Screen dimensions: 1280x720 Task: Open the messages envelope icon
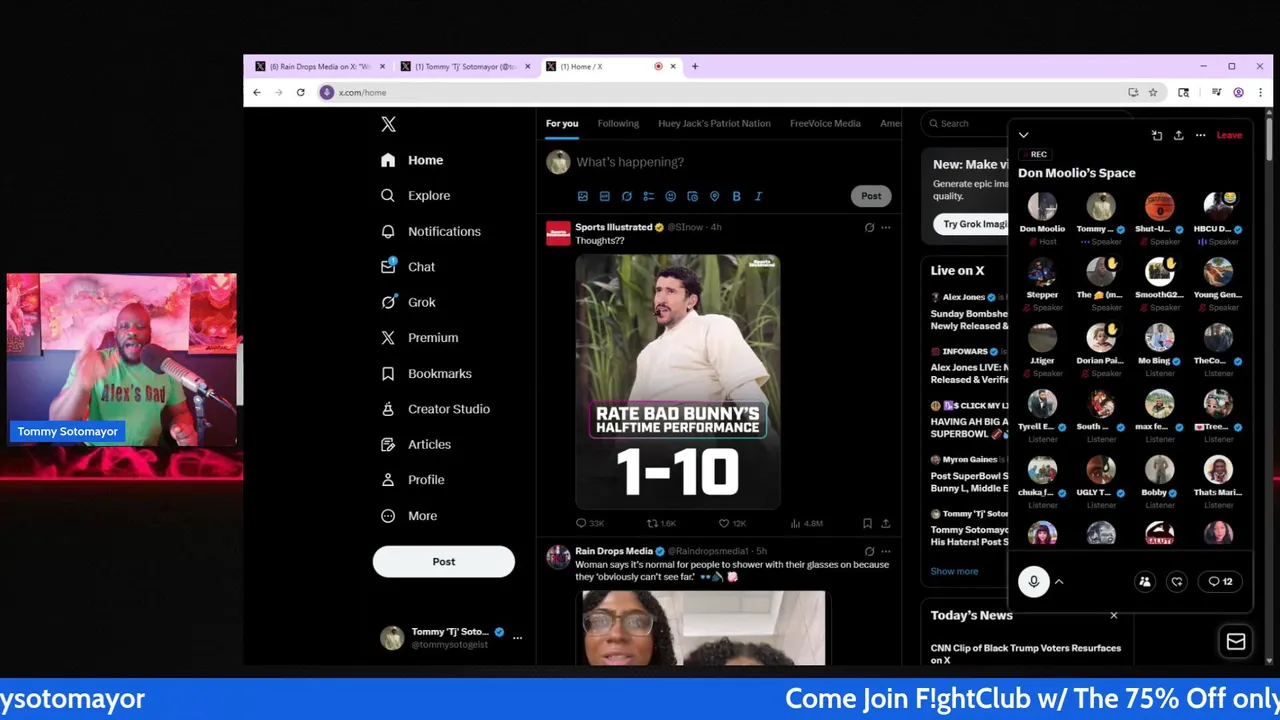click(1236, 642)
